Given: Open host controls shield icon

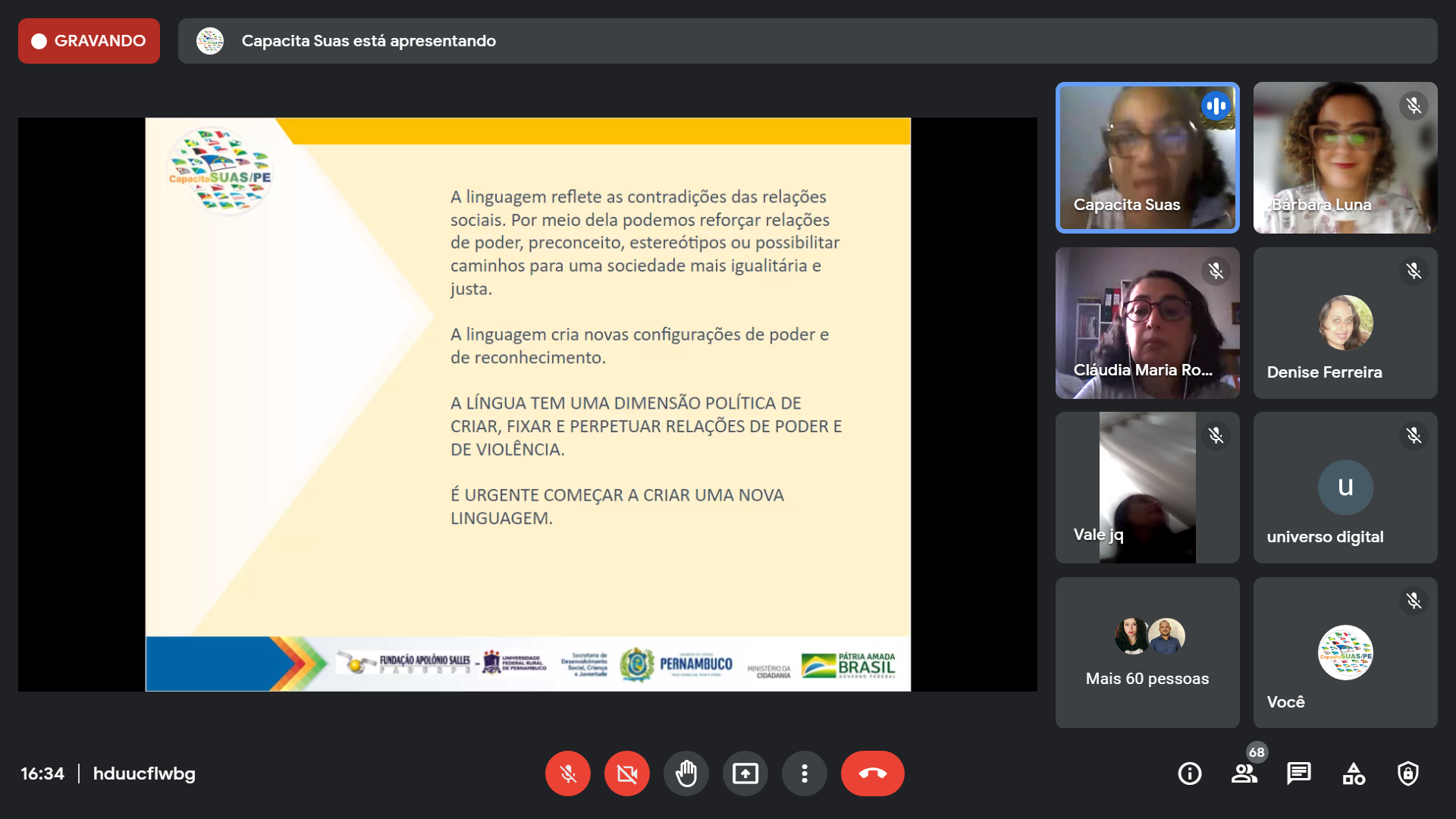Looking at the screenshot, I should tap(1407, 773).
